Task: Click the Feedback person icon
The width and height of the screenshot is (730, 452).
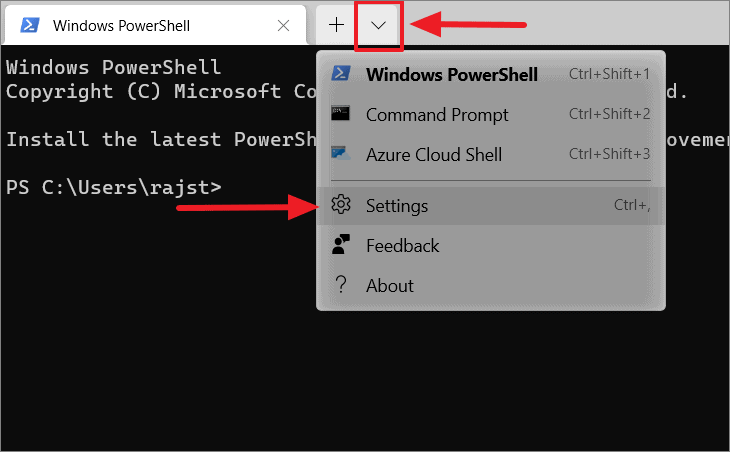Action: 341,244
